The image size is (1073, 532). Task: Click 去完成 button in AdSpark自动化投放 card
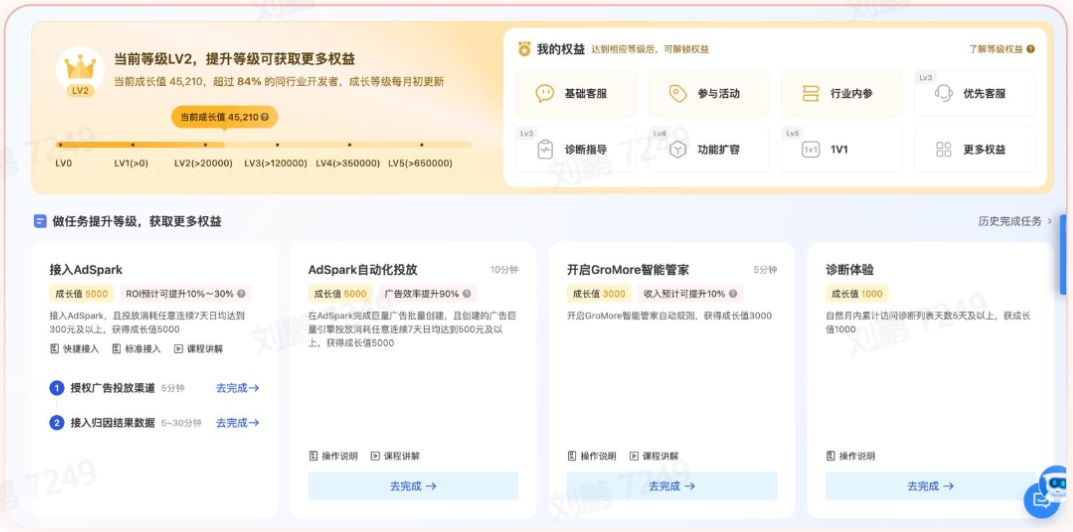(x=413, y=486)
